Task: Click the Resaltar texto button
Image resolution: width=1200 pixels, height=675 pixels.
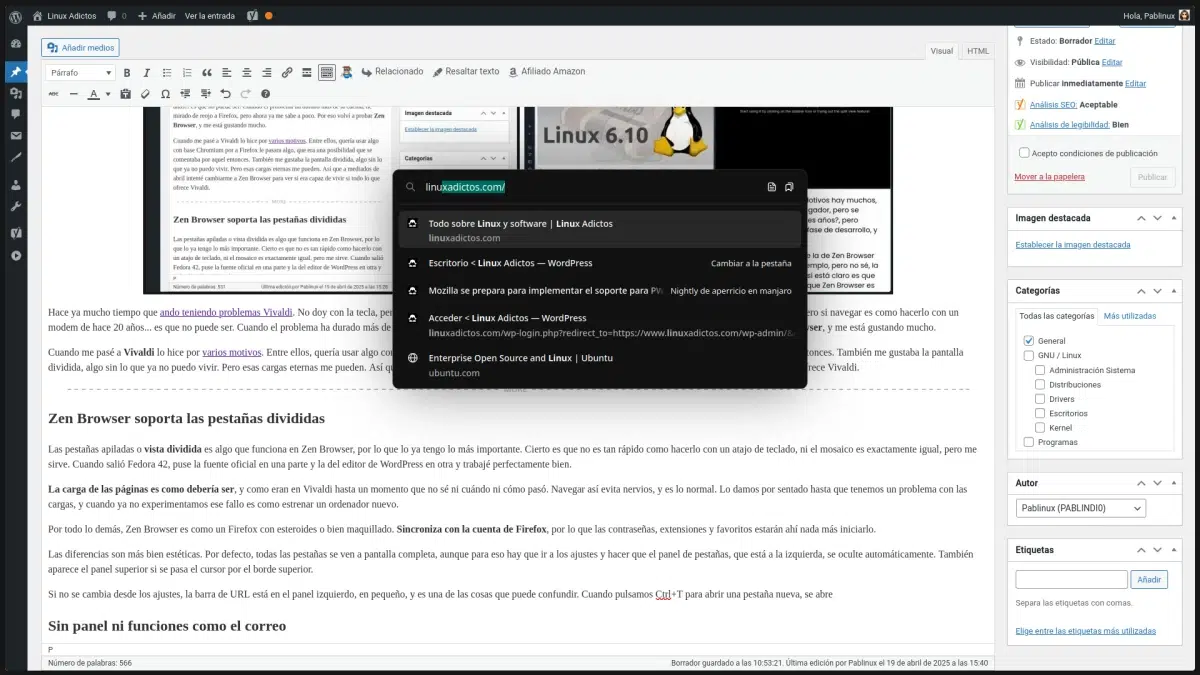Action: point(466,72)
